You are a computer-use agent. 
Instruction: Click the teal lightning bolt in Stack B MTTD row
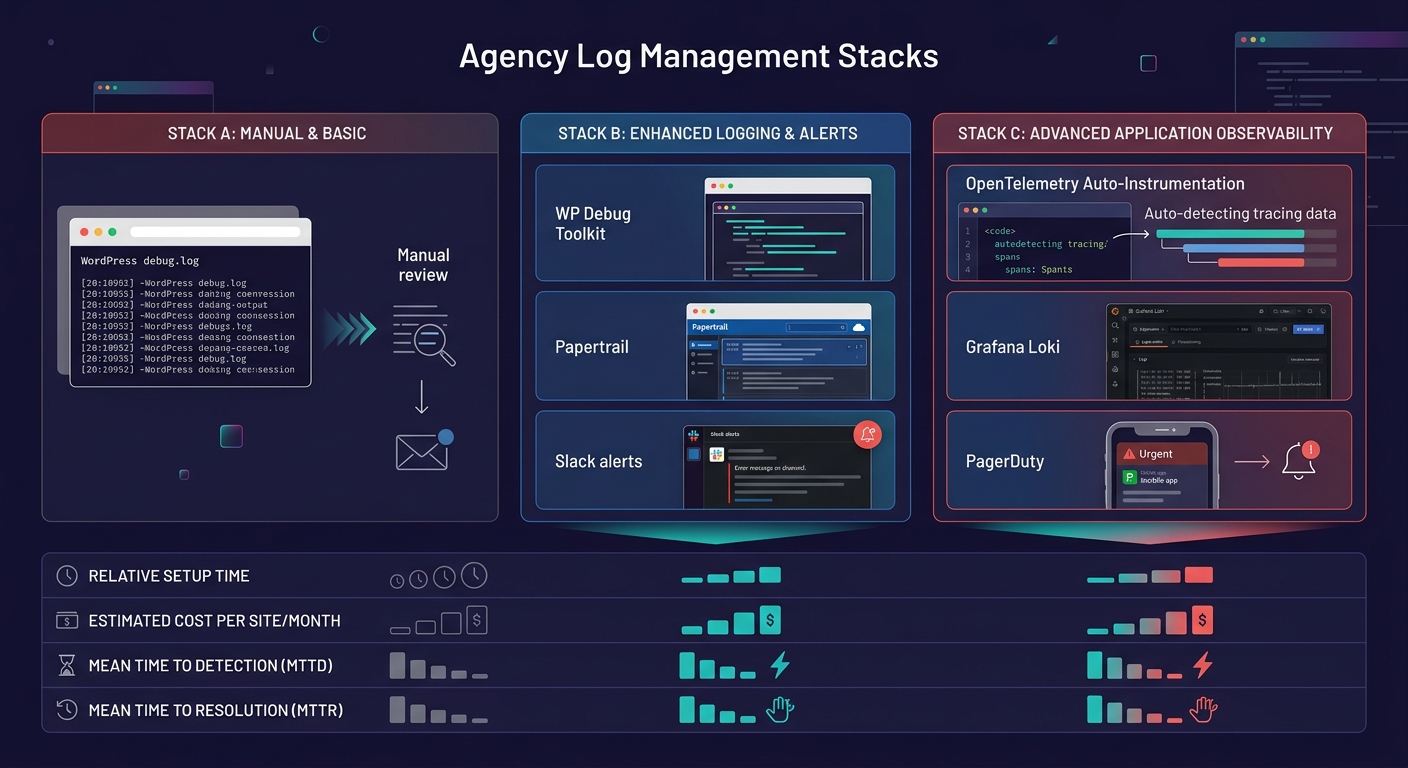(x=780, y=665)
